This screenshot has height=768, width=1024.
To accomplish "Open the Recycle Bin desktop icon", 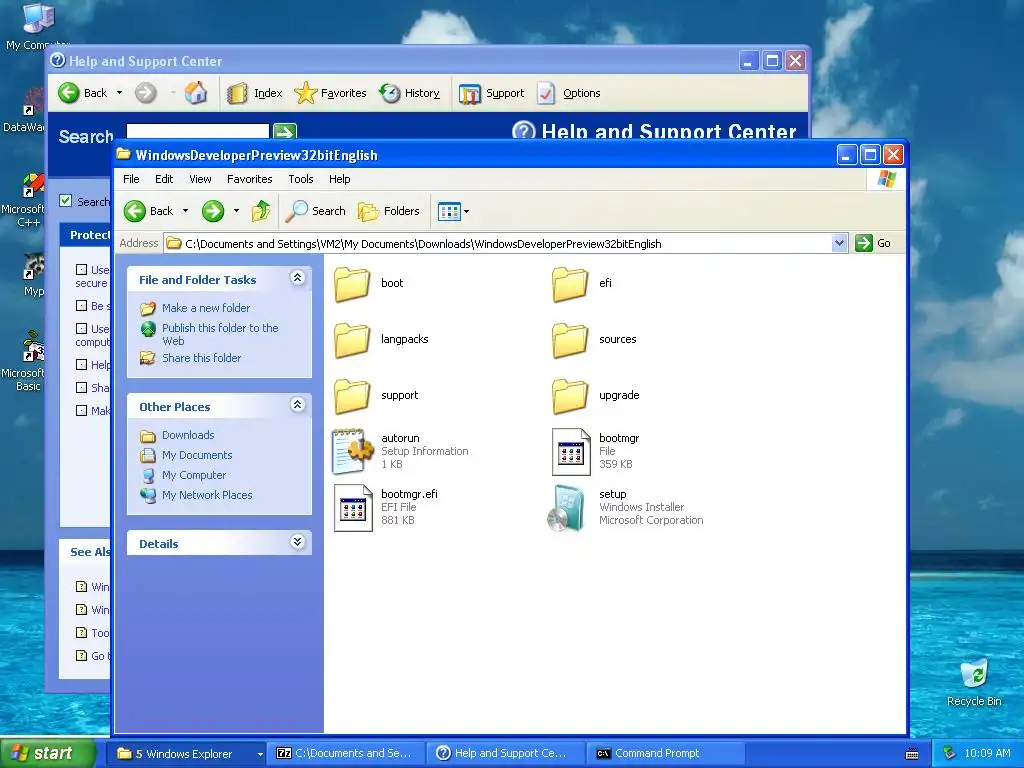I will (x=974, y=682).
